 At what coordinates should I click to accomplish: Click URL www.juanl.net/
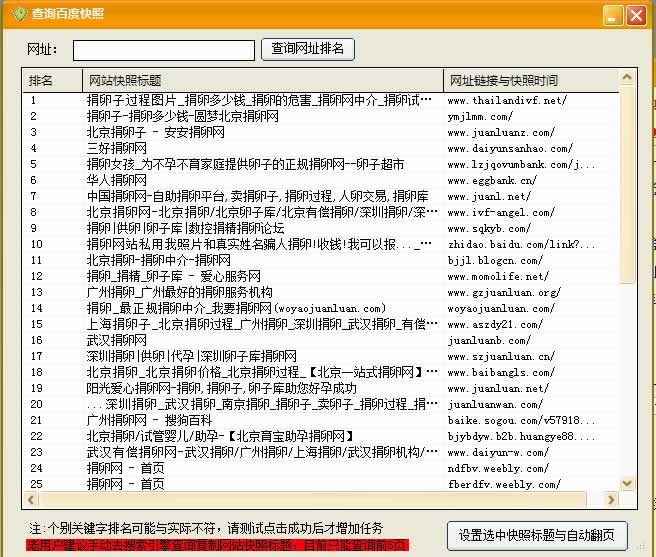(489, 196)
